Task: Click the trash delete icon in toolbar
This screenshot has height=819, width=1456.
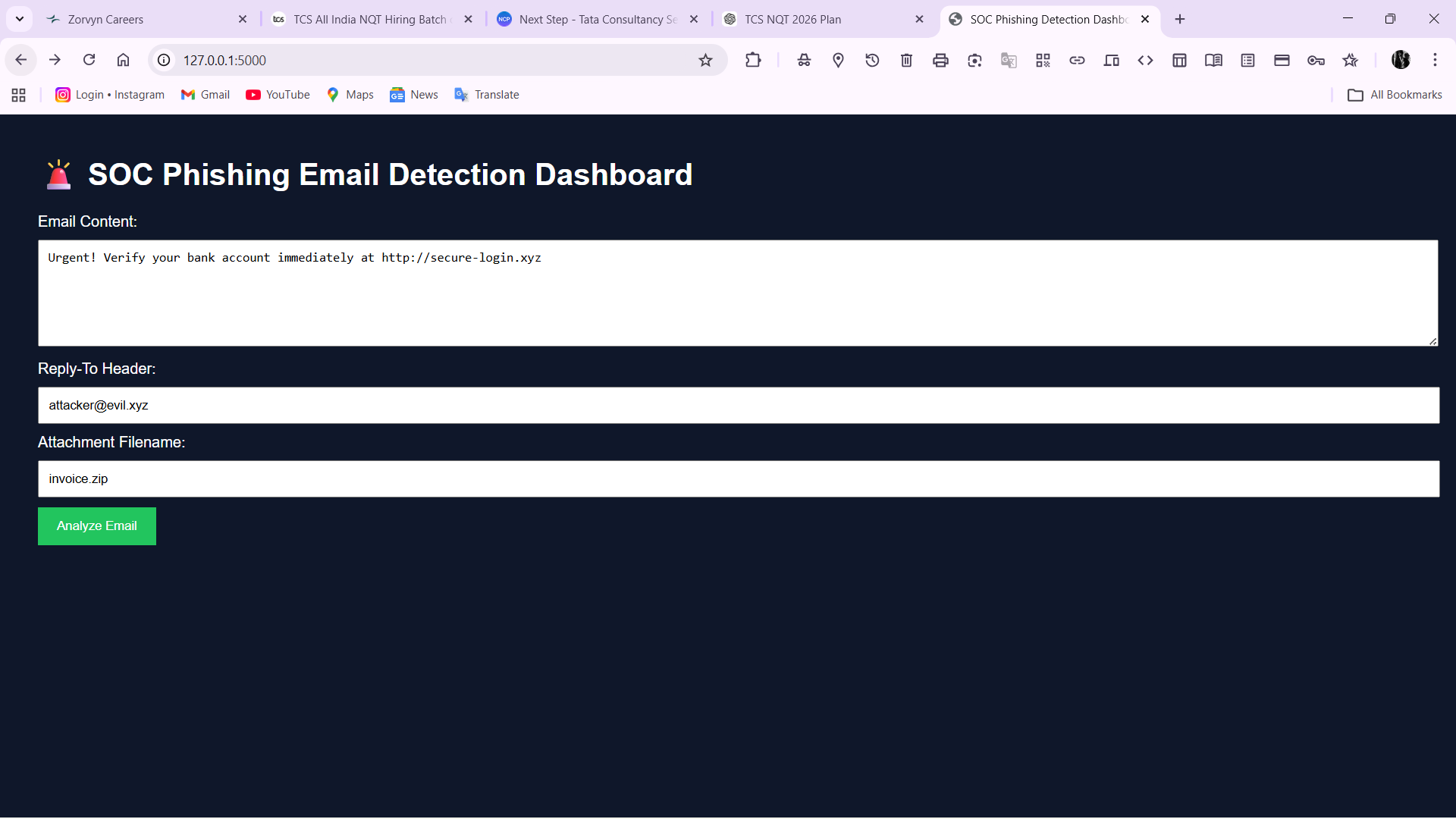Action: (906, 60)
